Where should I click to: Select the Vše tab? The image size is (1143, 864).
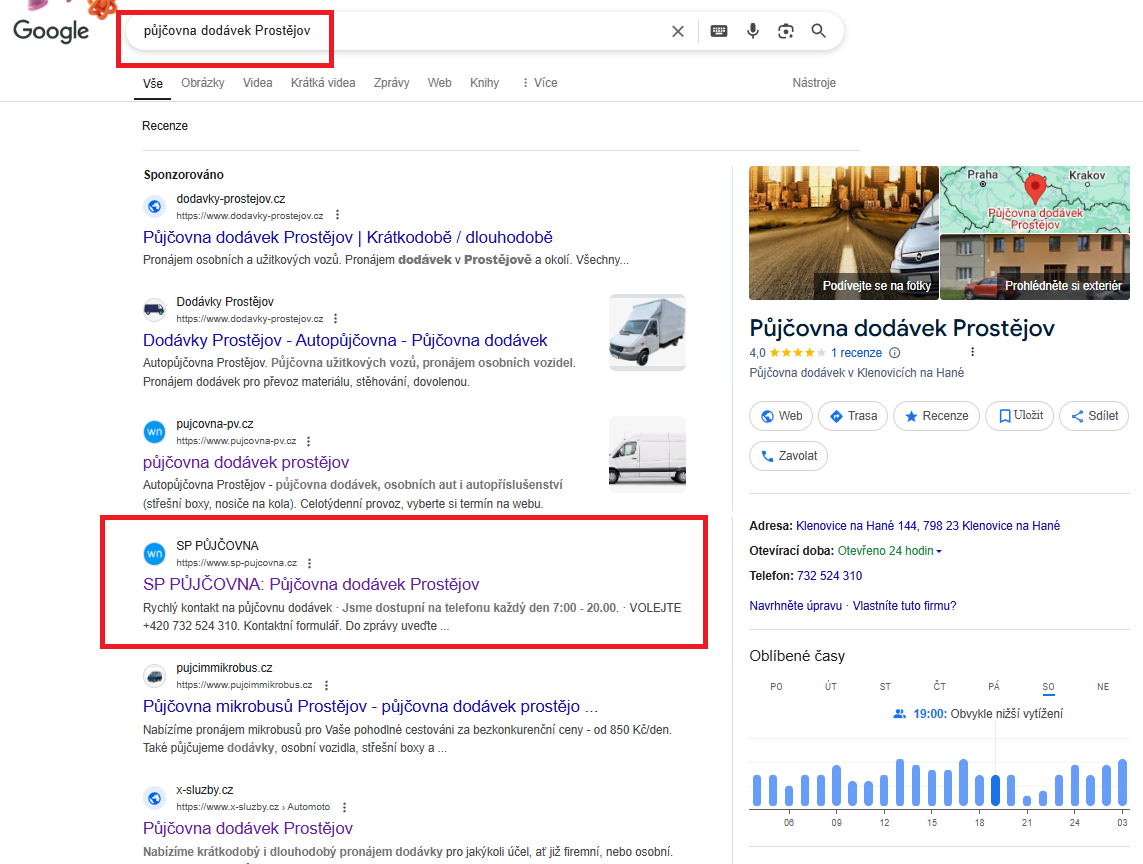[x=153, y=84]
